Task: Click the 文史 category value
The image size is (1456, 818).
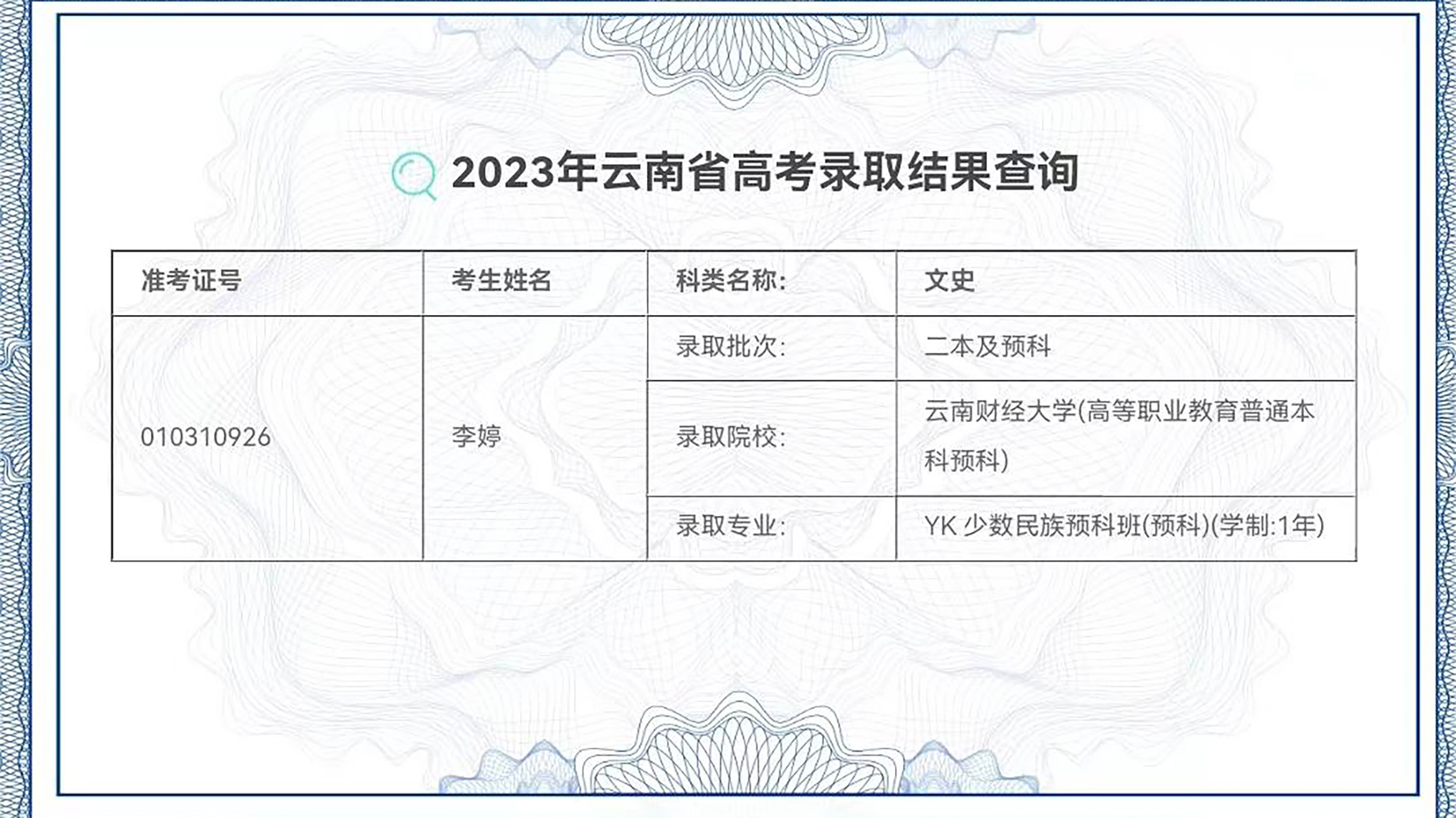Action: (x=949, y=281)
